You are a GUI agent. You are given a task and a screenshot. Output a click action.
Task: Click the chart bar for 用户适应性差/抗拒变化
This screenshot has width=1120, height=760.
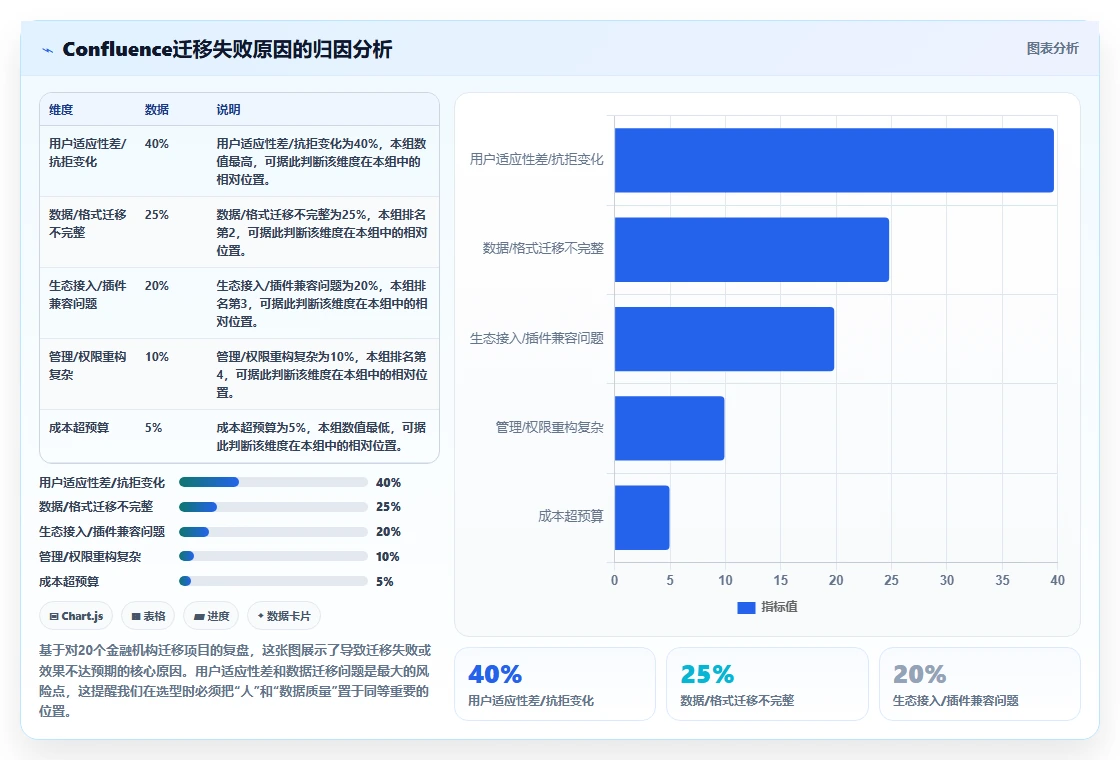[x=834, y=160]
